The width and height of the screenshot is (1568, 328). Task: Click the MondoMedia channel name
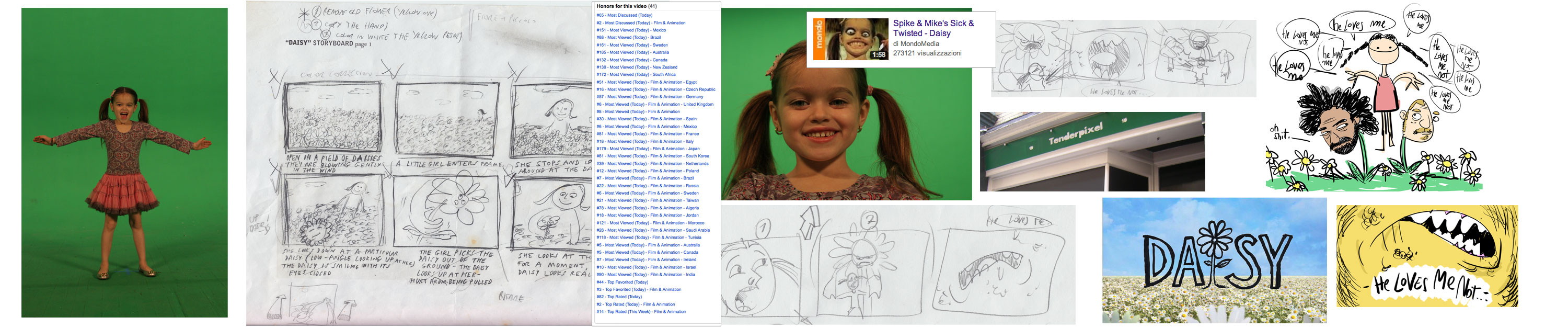click(920, 44)
